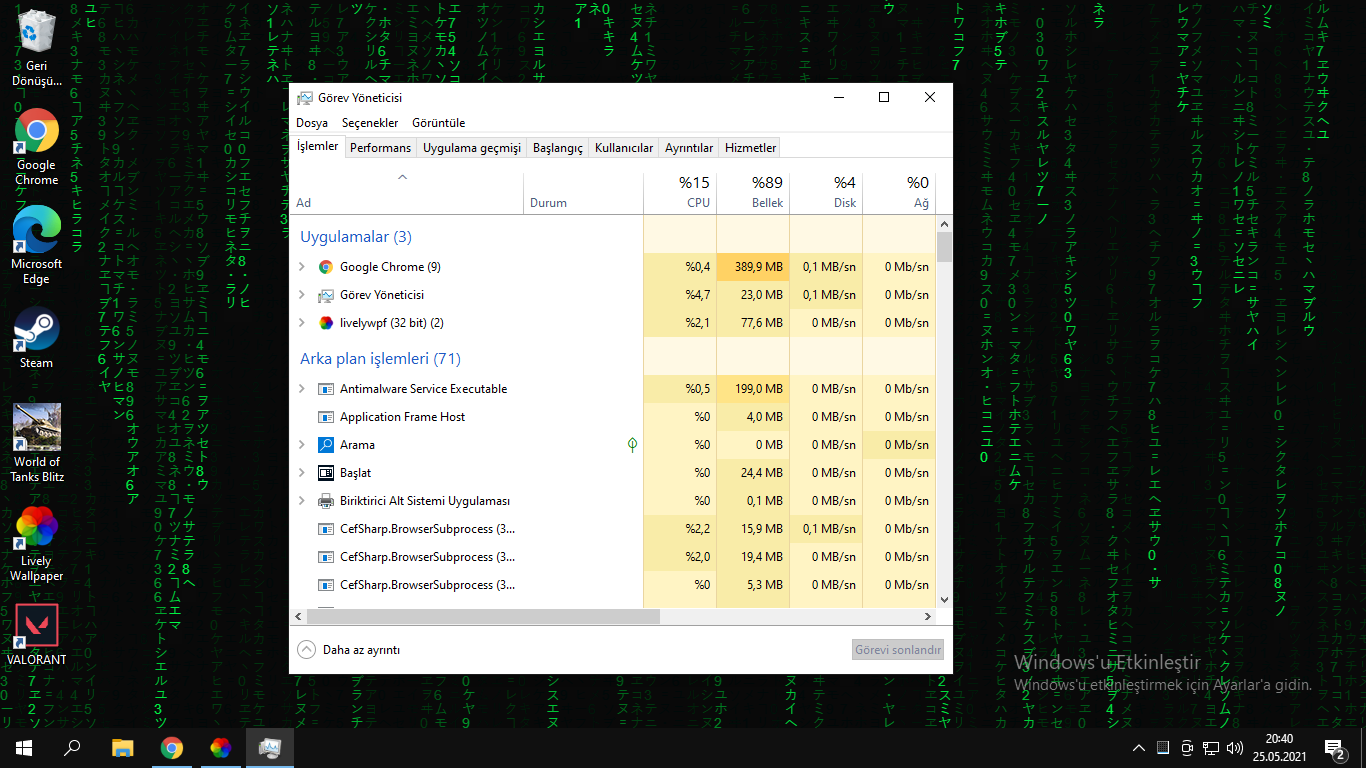Expand the Google Chrome (9) process group

coord(302,267)
